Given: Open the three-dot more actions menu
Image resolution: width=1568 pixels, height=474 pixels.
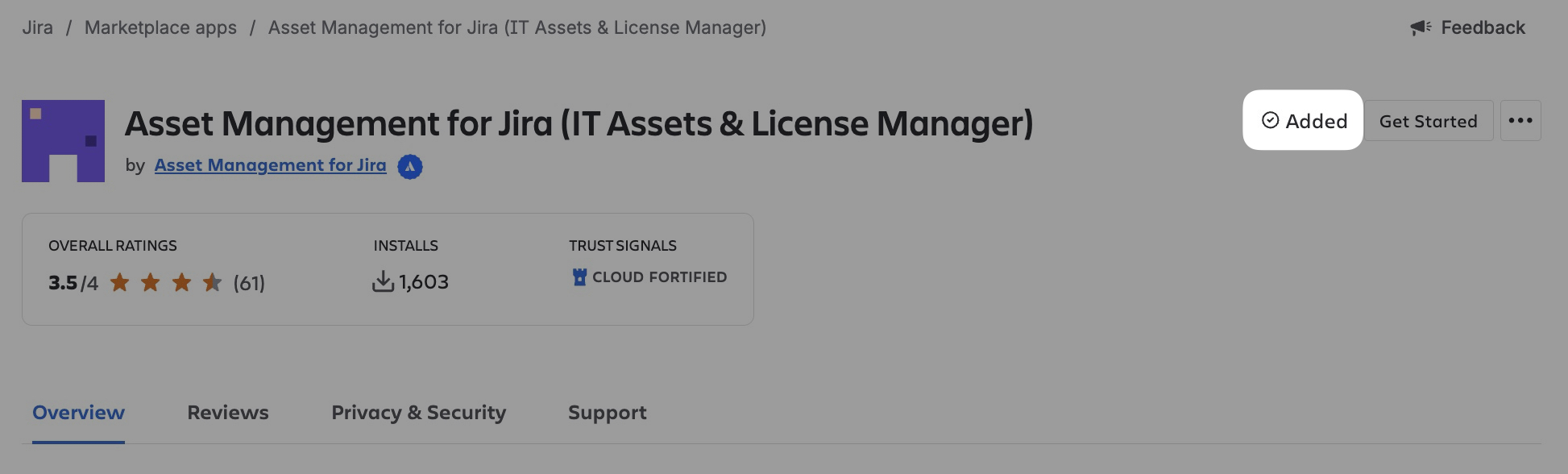Looking at the screenshot, I should [1520, 121].
